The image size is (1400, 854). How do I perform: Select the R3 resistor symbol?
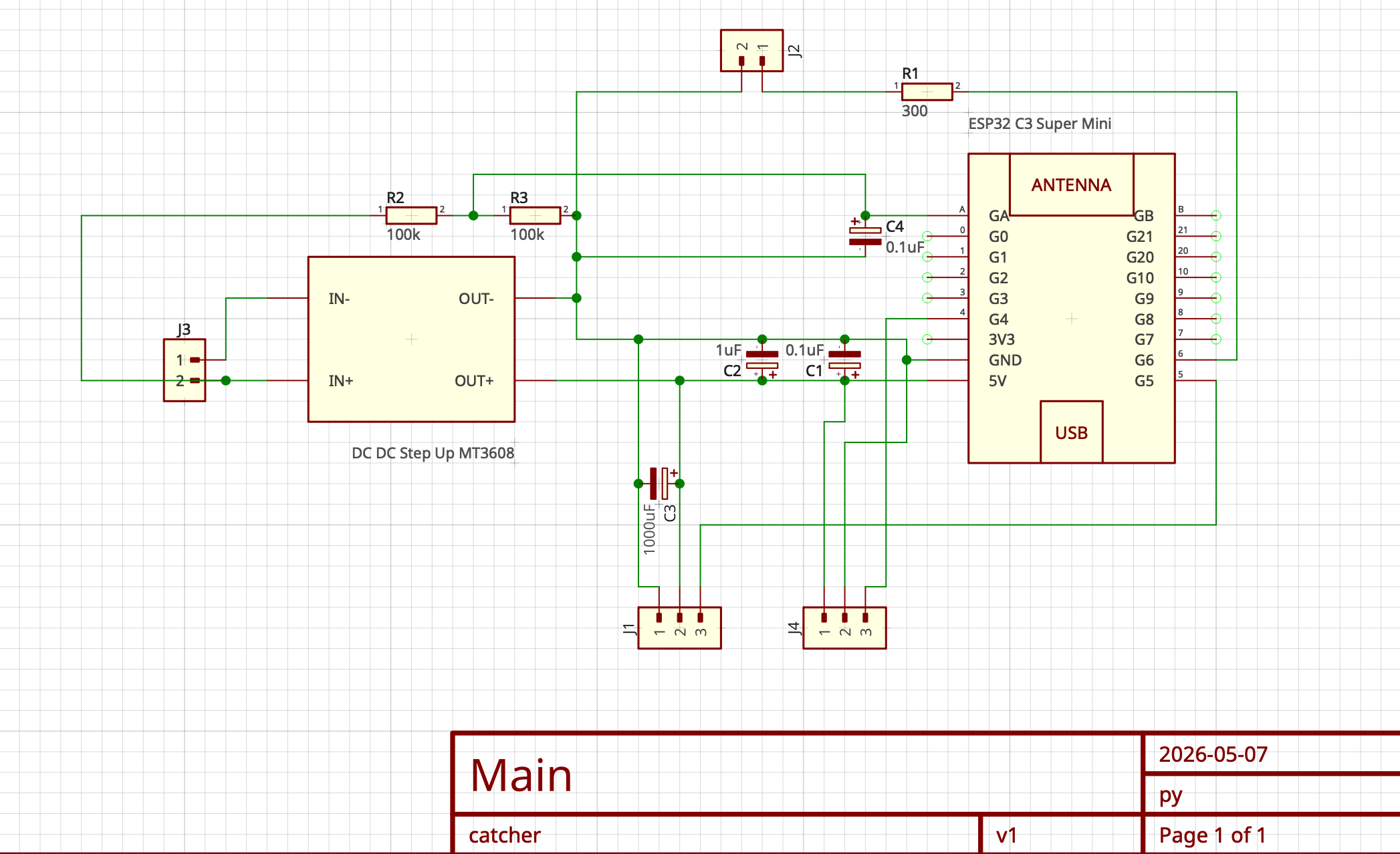pyautogui.click(x=535, y=215)
